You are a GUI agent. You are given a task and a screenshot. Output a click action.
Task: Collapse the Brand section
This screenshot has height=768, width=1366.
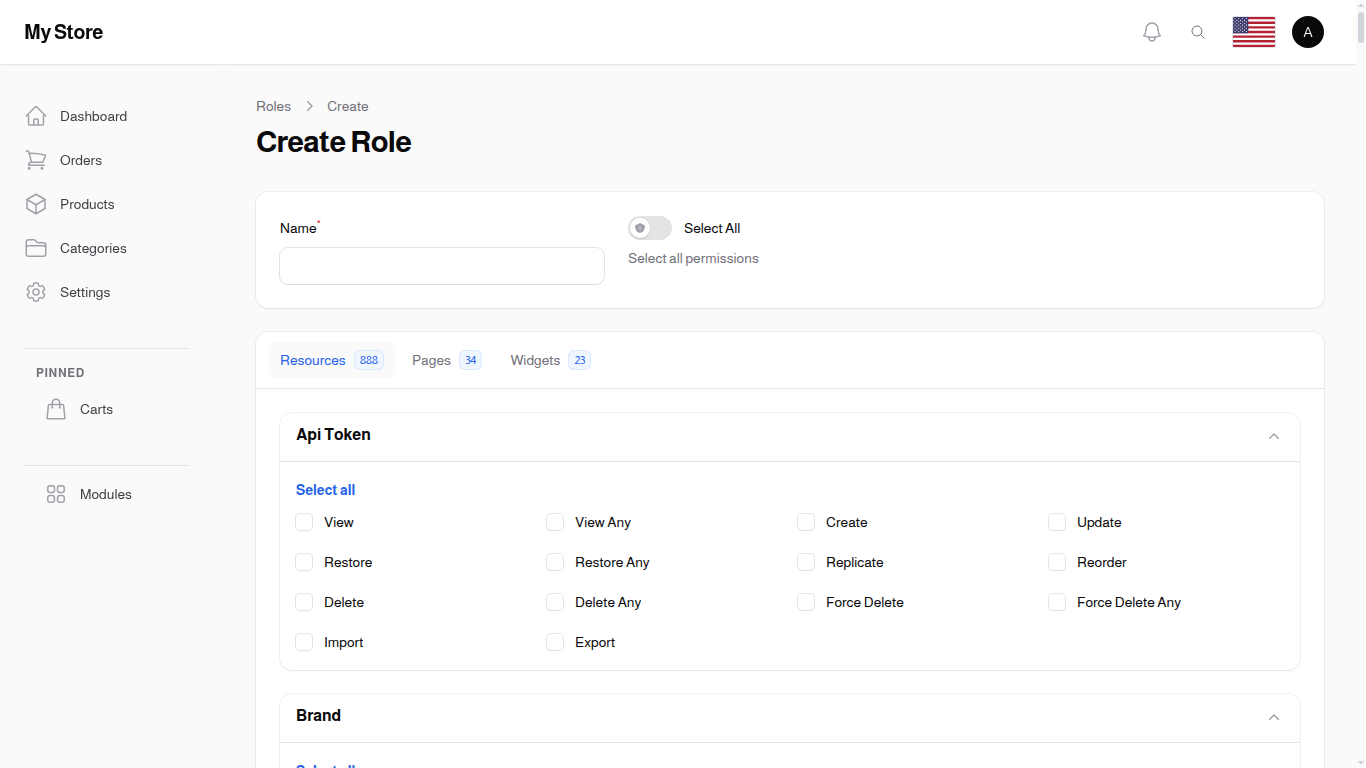point(1274,717)
